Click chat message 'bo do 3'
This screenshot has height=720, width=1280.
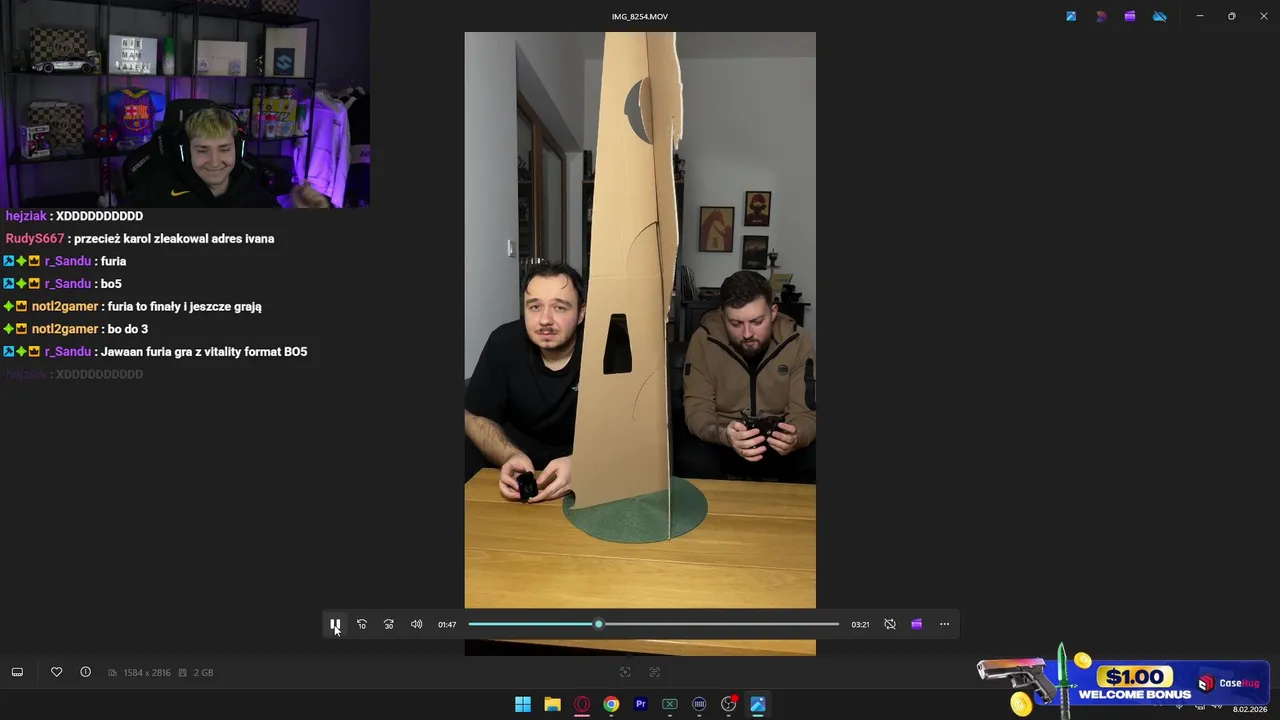127,329
